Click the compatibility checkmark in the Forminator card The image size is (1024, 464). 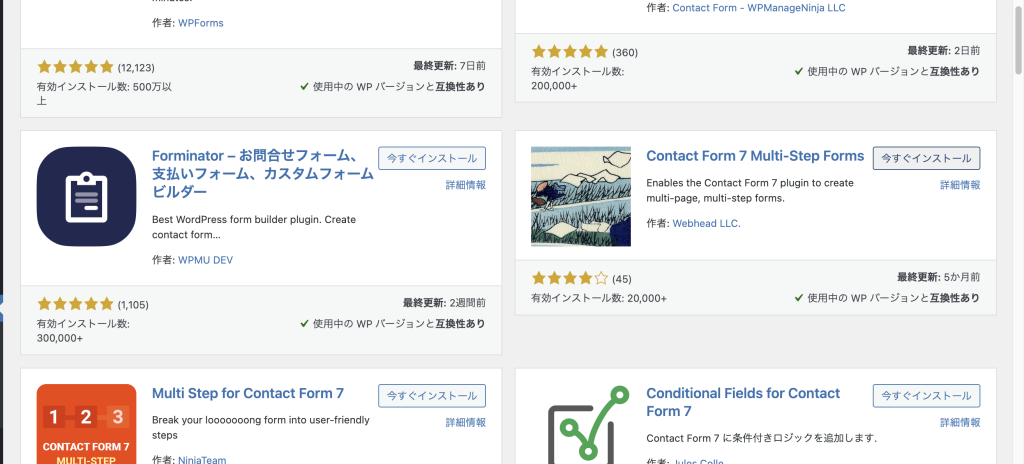pos(304,323)
